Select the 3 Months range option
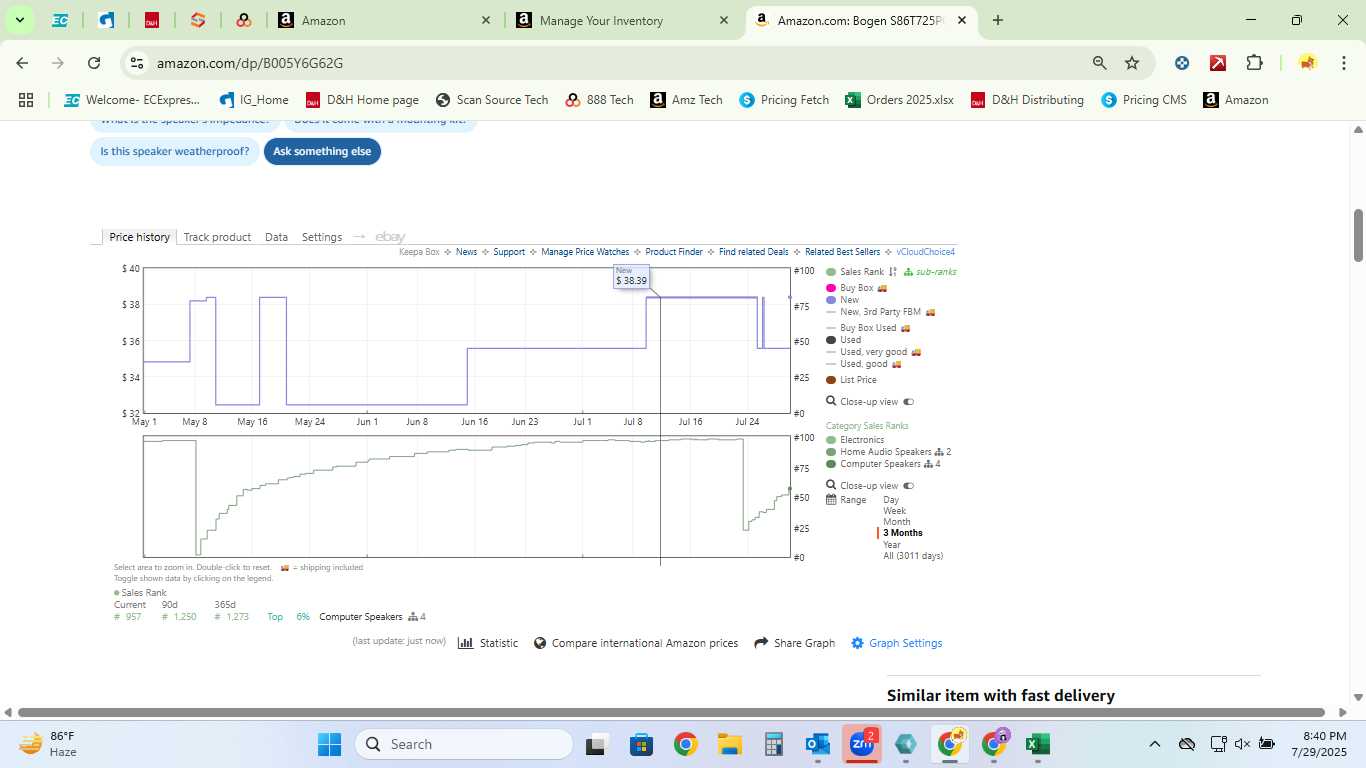 click(903, 533)
